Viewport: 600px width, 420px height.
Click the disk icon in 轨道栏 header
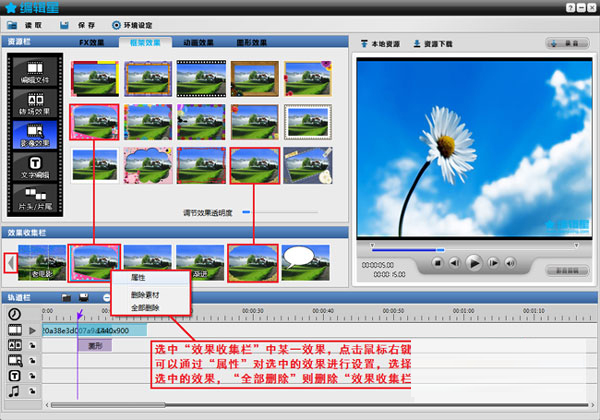coord(83,297)
